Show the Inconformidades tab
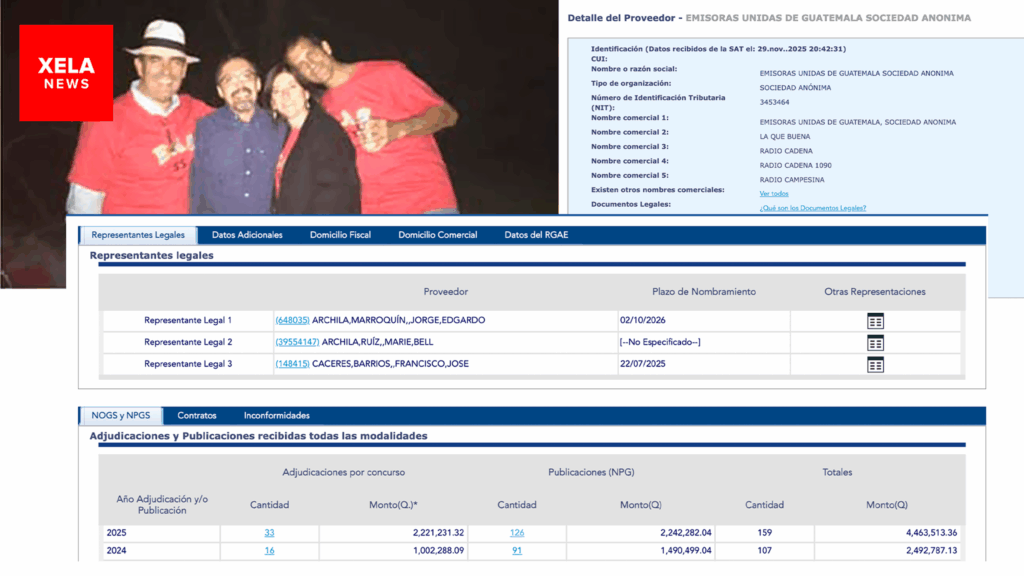 click(277, 415)
